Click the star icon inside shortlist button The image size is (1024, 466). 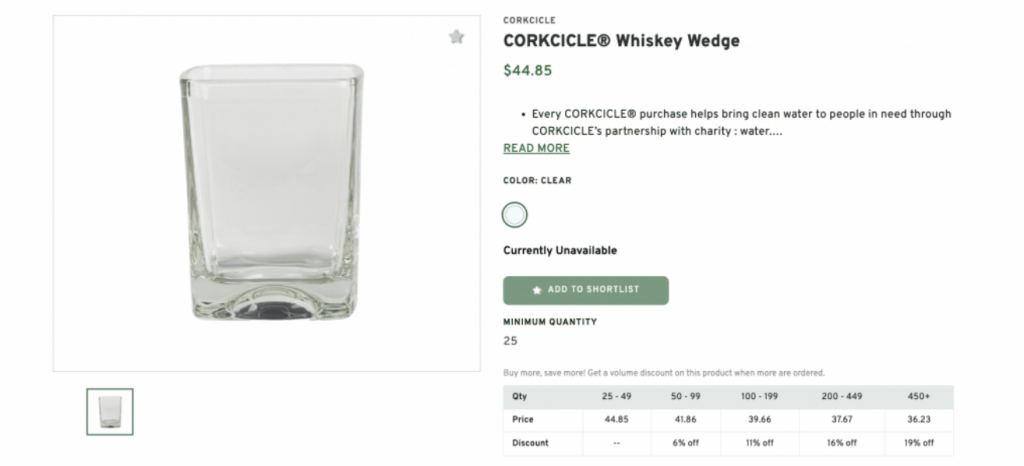pyautogui.click(x=537, y=290)
